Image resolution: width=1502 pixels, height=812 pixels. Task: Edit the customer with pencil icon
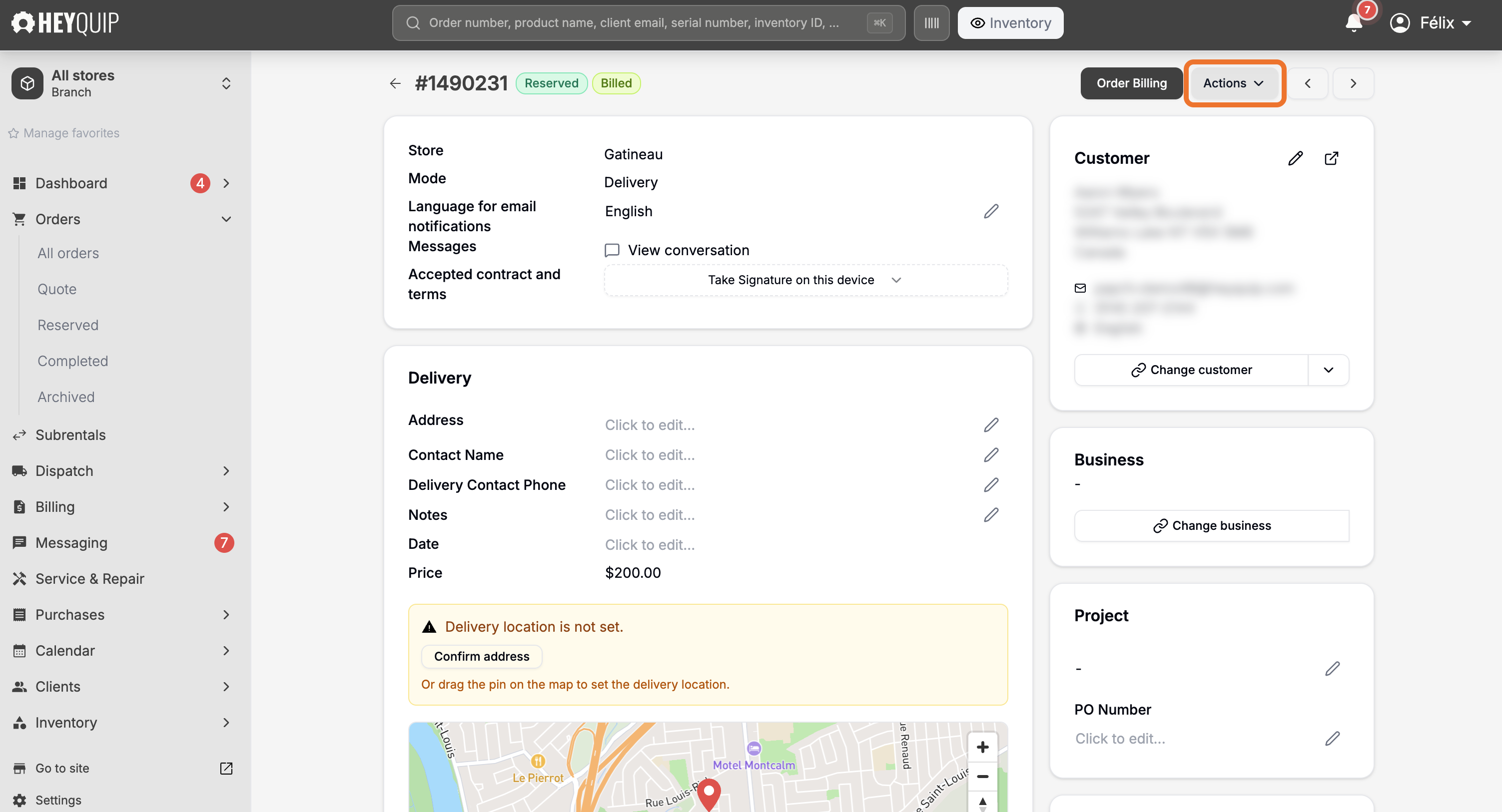coord(1295,158)
